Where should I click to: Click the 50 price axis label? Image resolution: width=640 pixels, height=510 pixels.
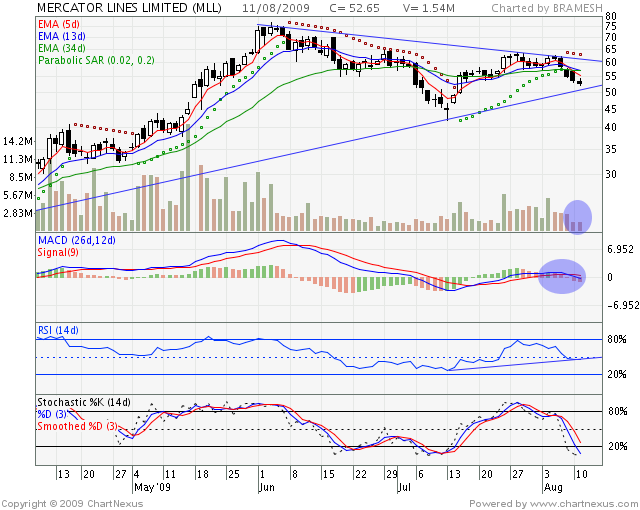611,93
